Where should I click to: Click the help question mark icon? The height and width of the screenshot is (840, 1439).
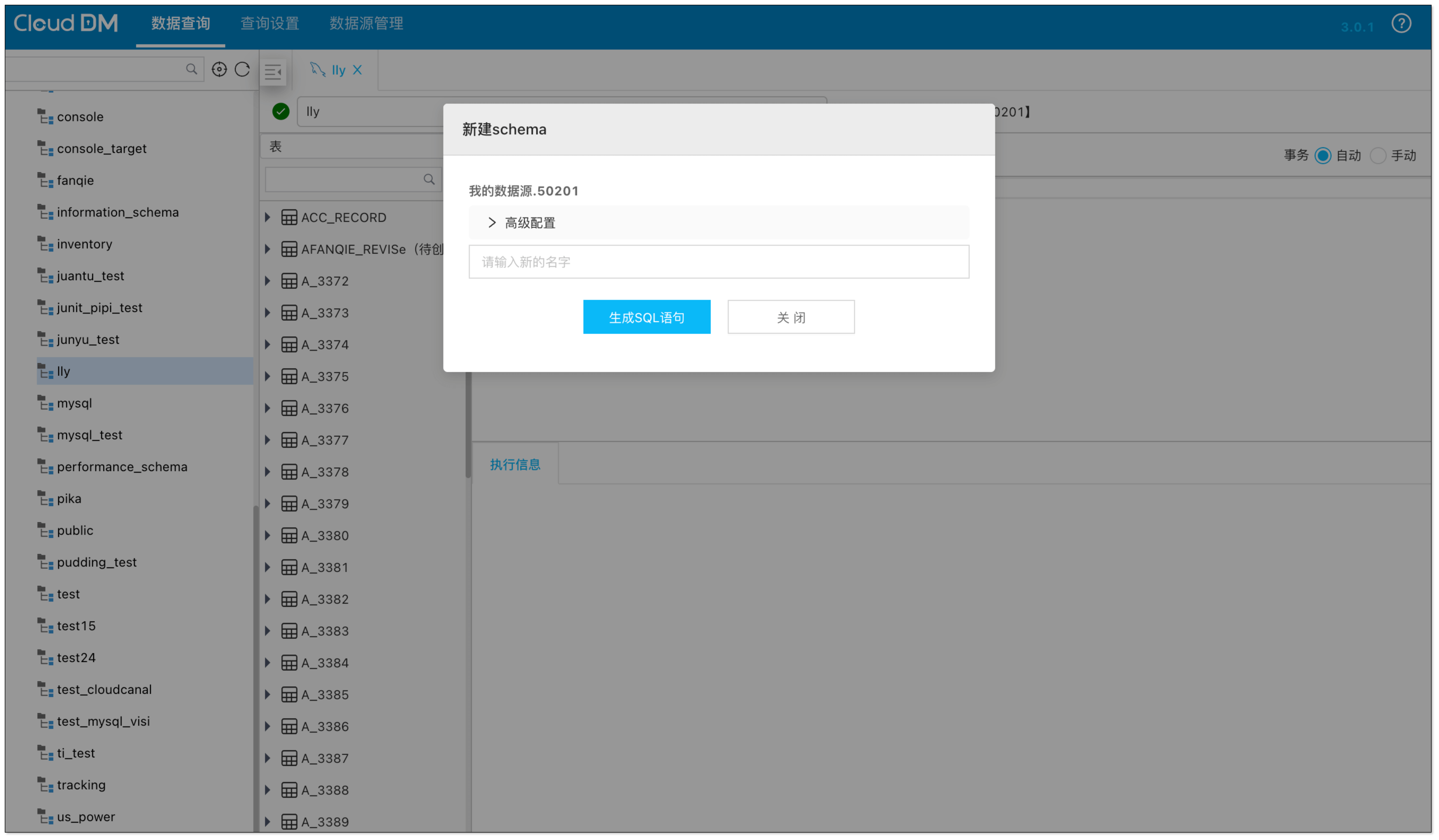coord(1401,23)
